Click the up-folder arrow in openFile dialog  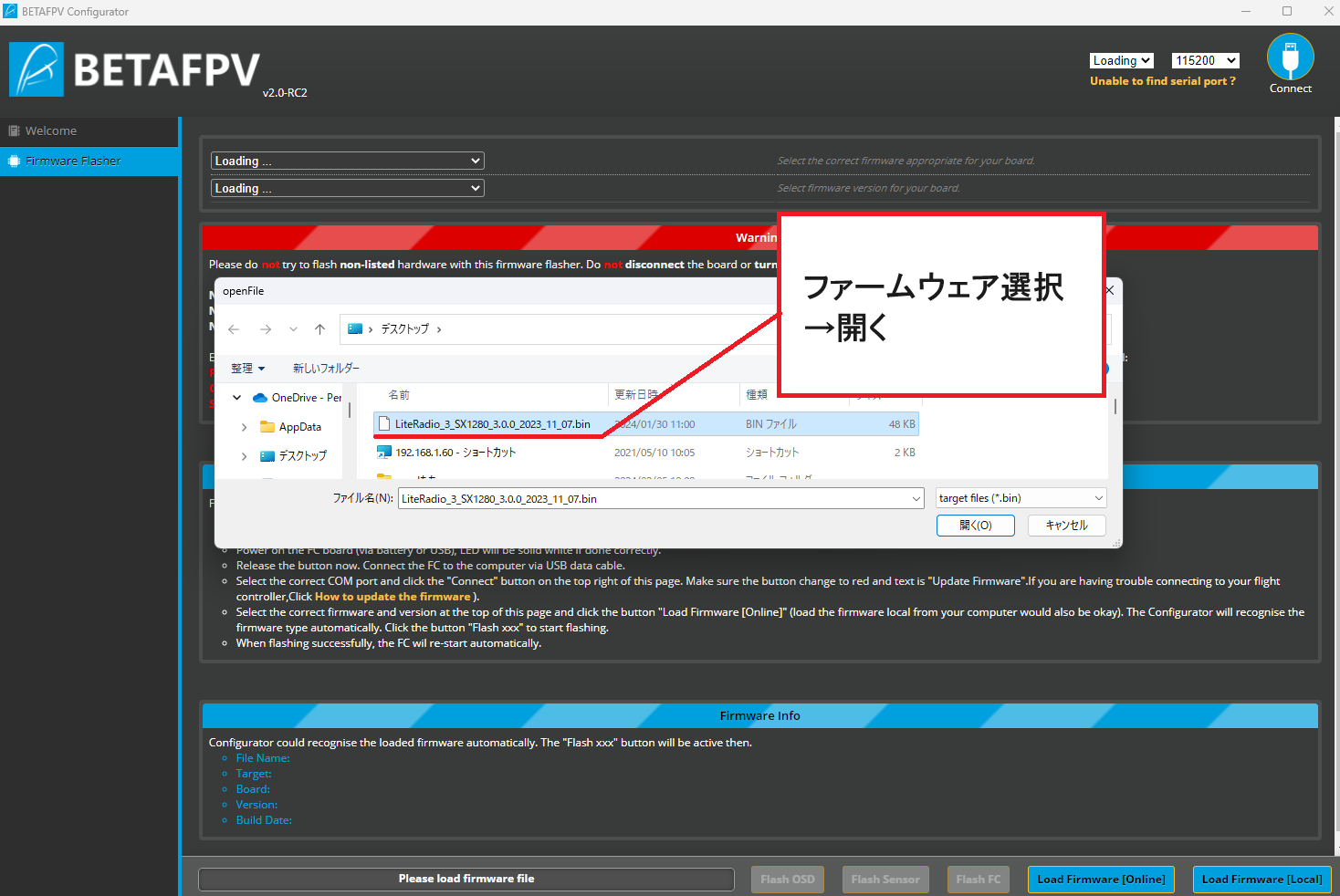(x=319, y=329)
